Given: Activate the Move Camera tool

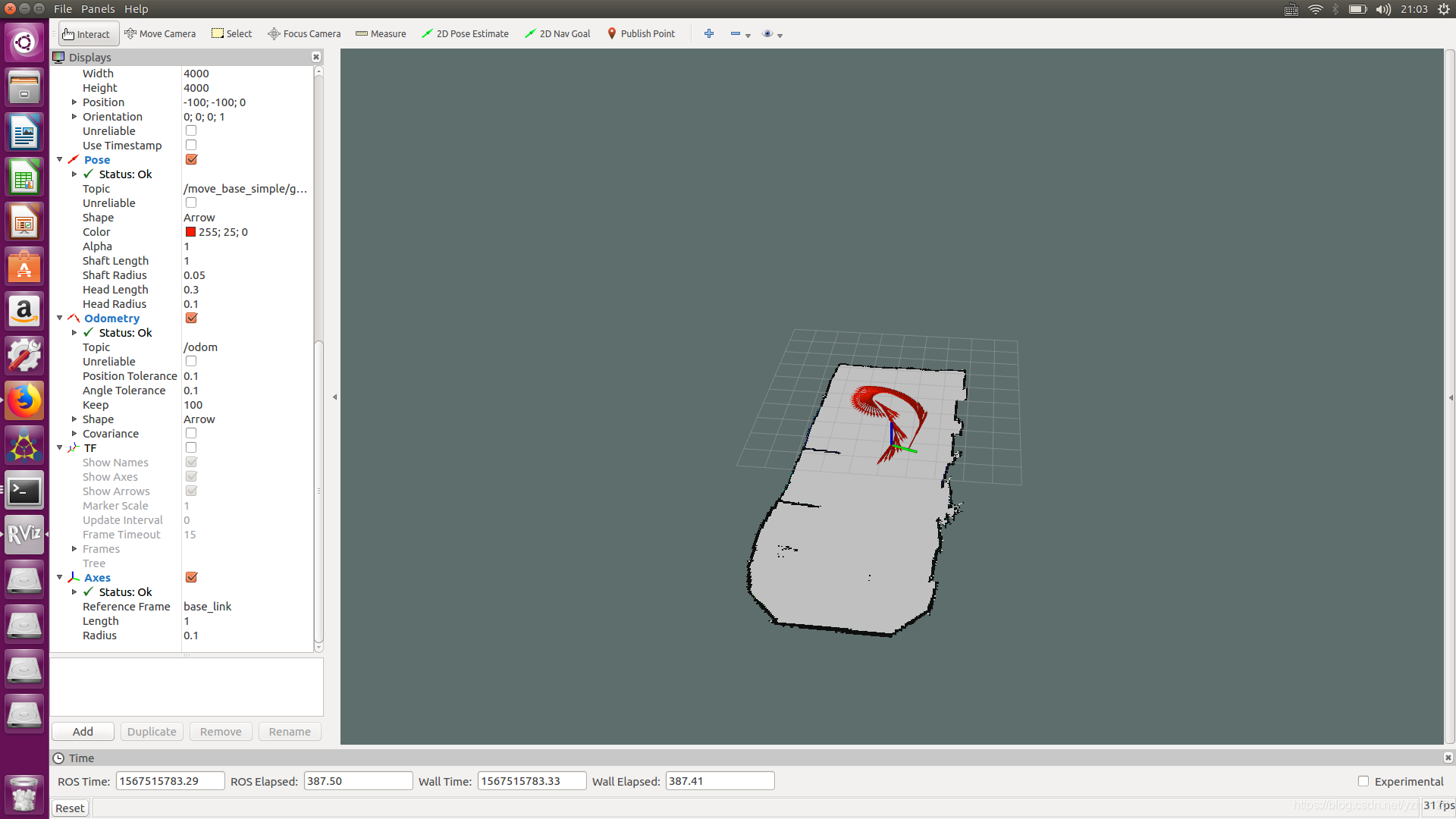Looking at the screenshot, I should (160, 34).
